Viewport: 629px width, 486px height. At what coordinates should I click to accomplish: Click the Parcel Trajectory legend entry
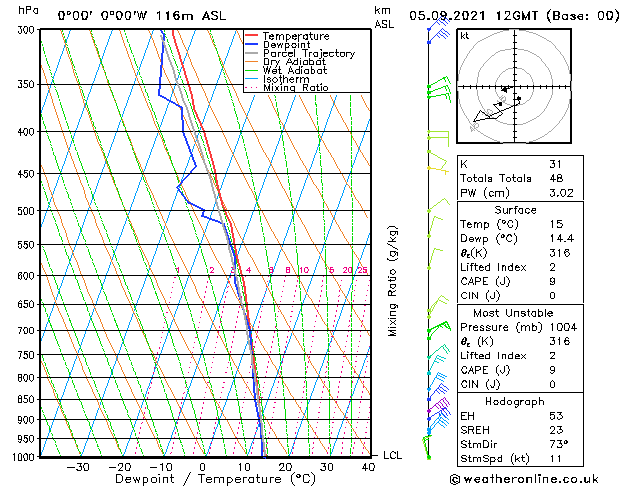coord(300,53)
